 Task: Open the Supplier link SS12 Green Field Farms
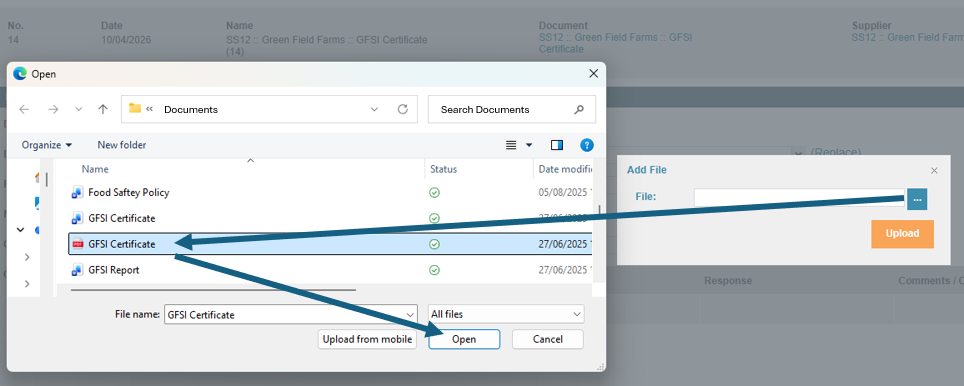(x=907, y=37)
